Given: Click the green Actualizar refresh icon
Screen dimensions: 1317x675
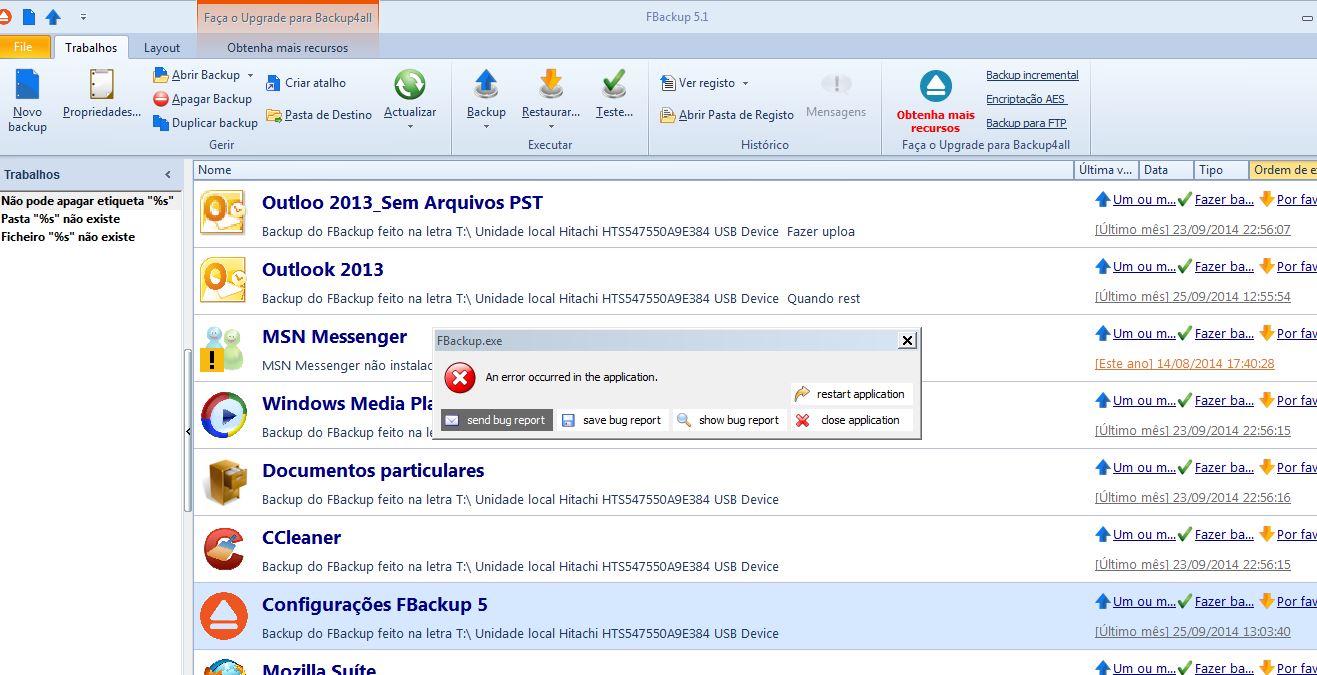Looking at the screenshot, I should click(410, 84).
